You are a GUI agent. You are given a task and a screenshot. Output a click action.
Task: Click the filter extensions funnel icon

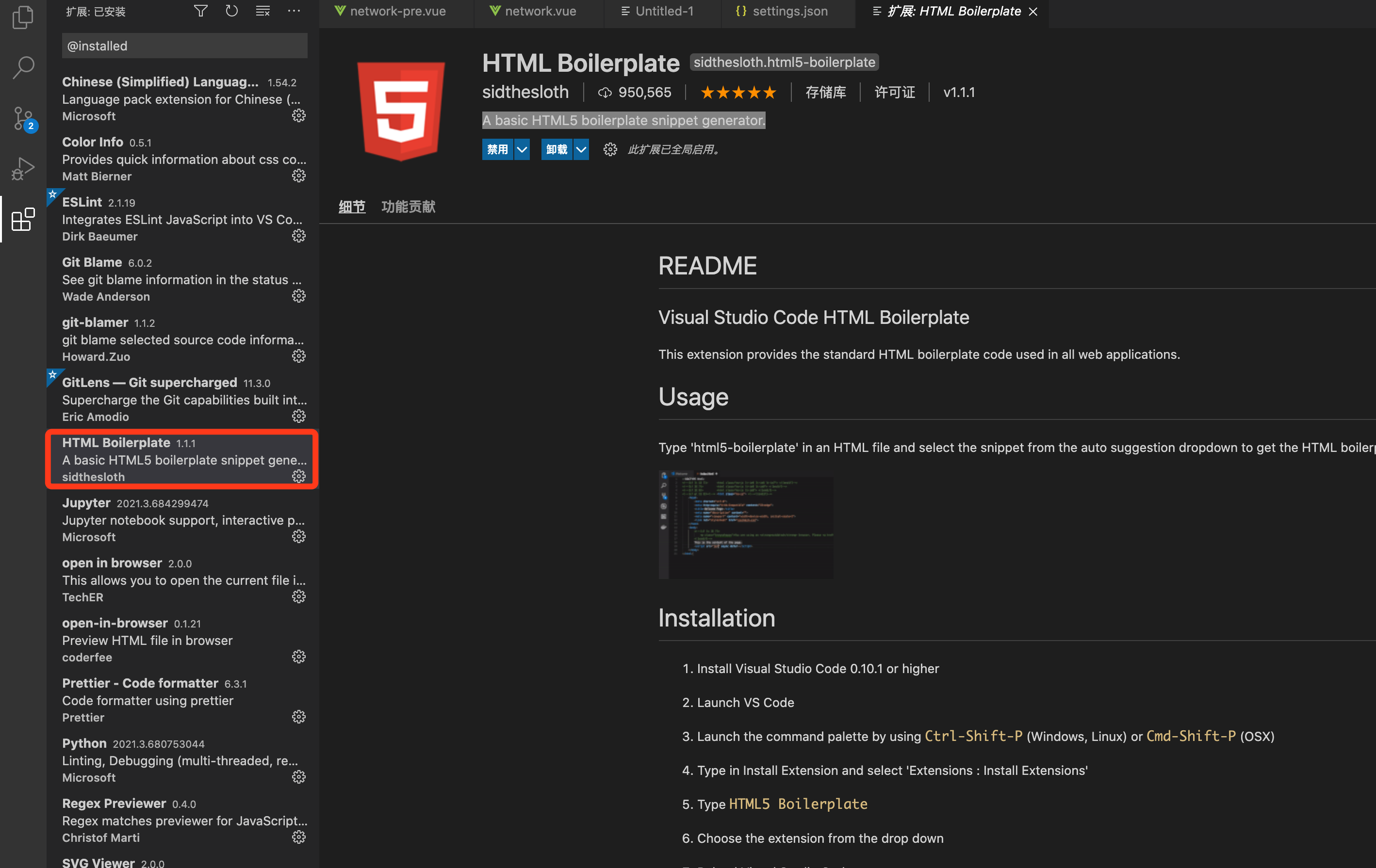[200, 12]
